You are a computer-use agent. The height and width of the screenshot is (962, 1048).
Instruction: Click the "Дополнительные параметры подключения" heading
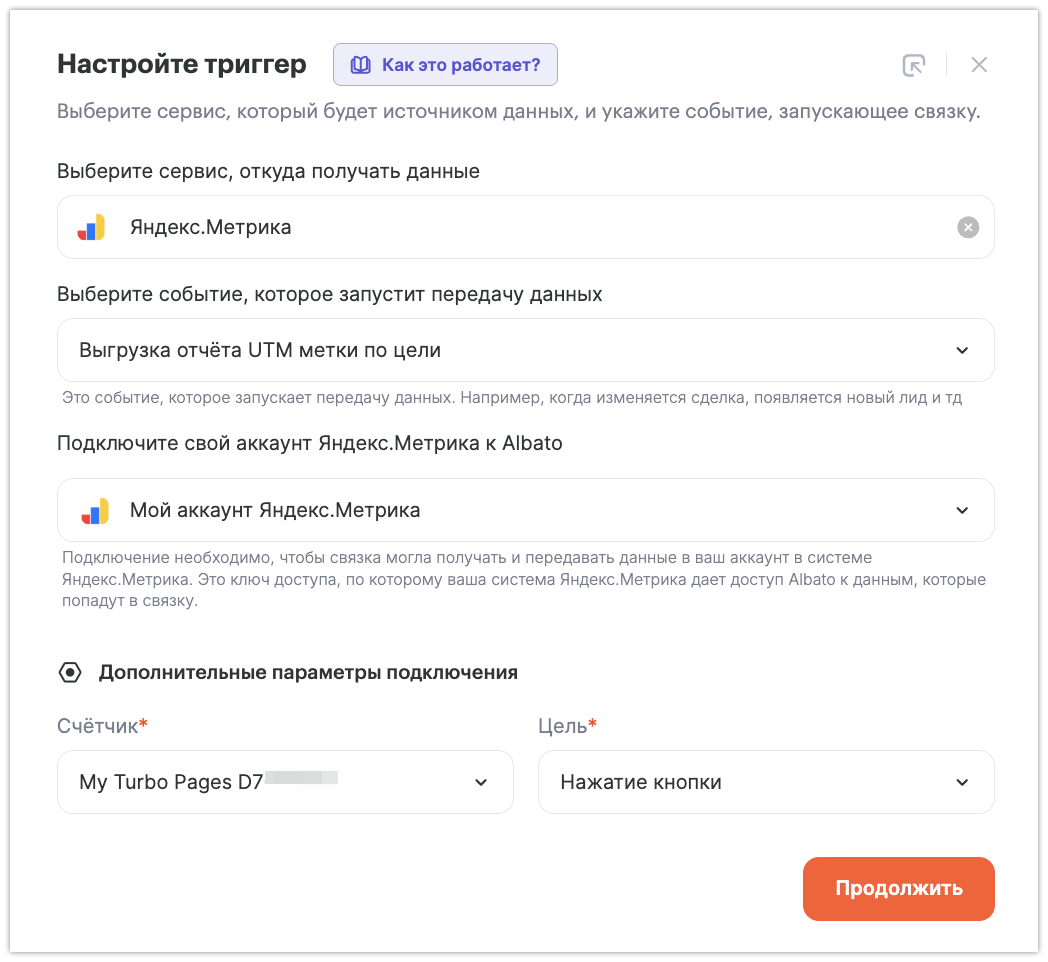[308, 672]
